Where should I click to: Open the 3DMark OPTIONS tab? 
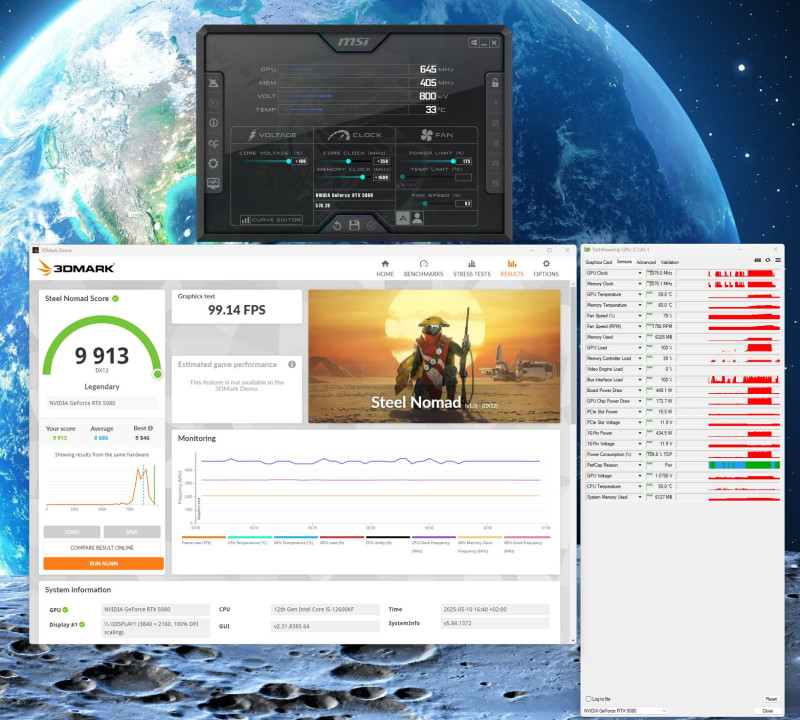click(x=546, y=268)
